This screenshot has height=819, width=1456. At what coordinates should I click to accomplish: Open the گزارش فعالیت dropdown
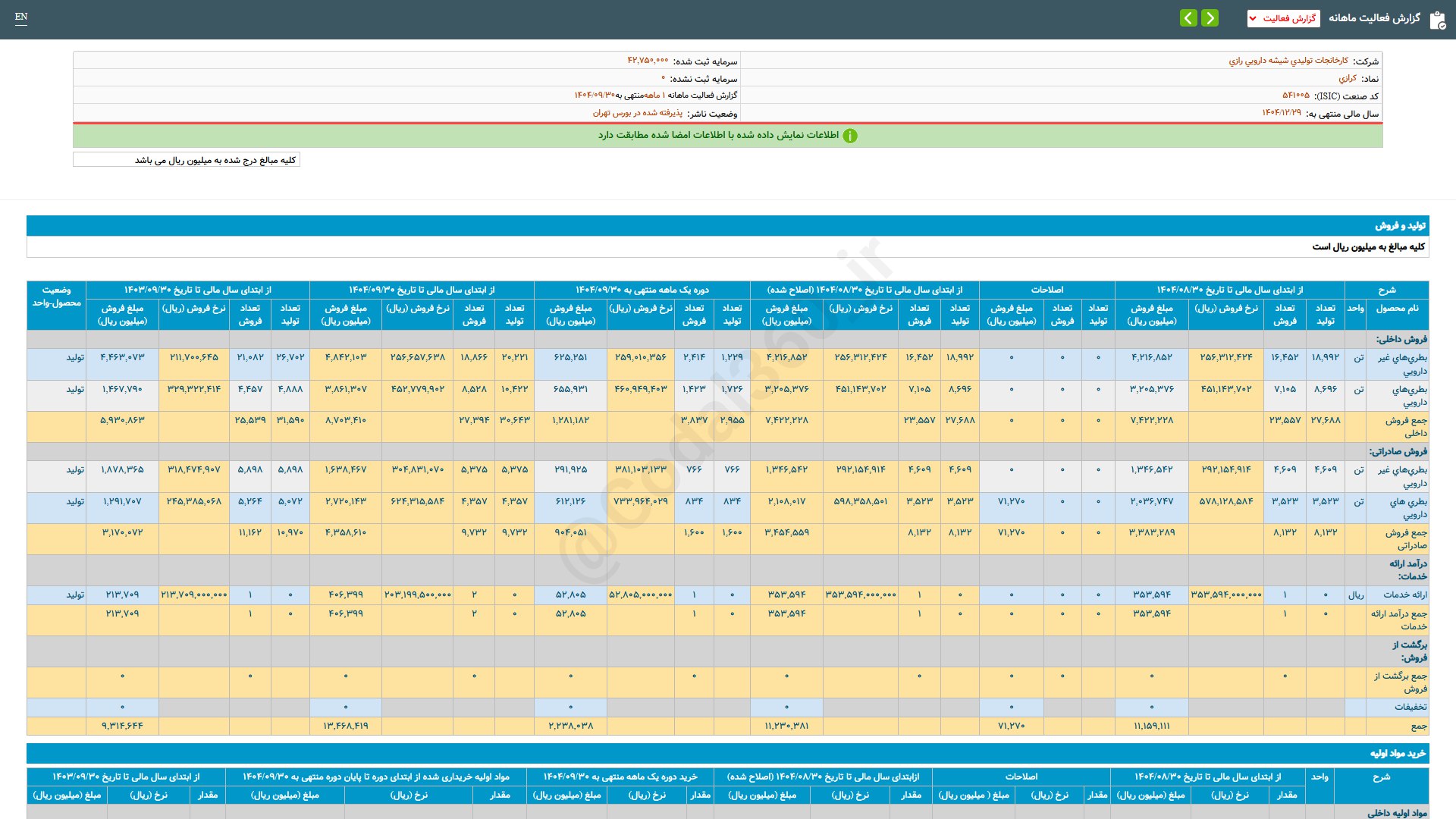pos(1283,18)
